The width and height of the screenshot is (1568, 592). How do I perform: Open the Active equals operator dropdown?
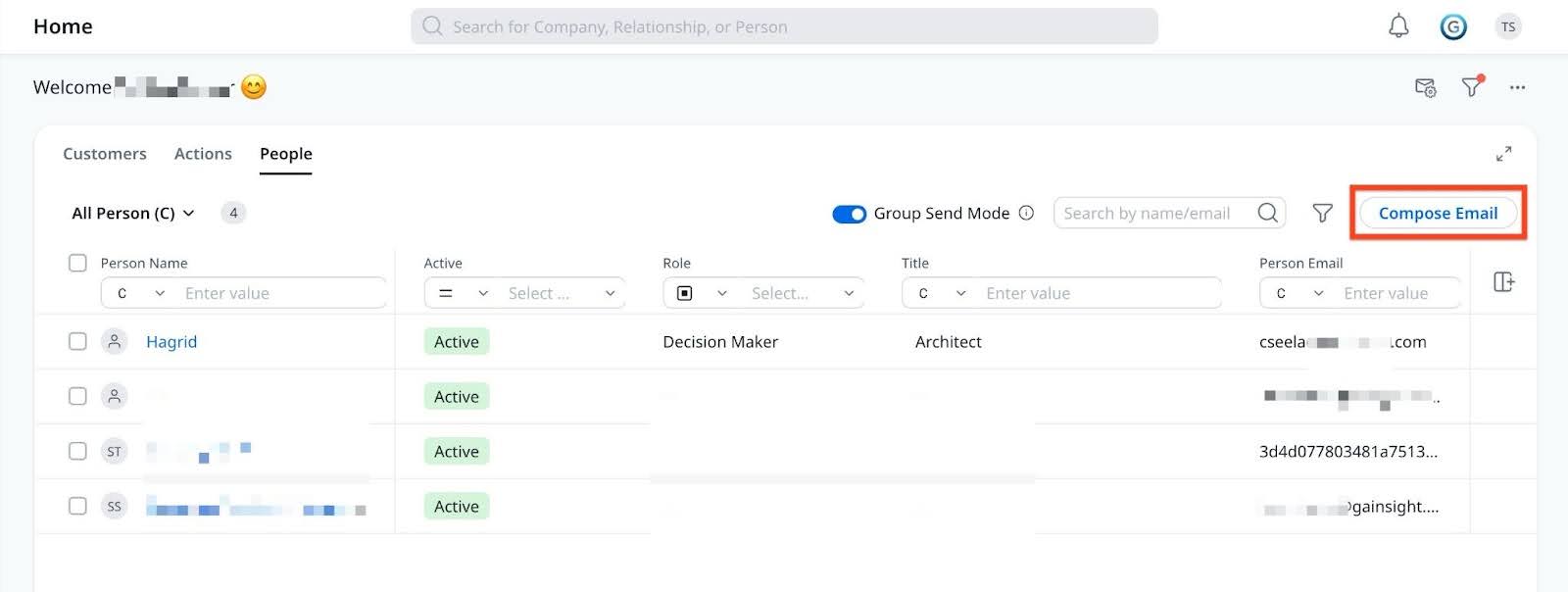pos(463,293)
